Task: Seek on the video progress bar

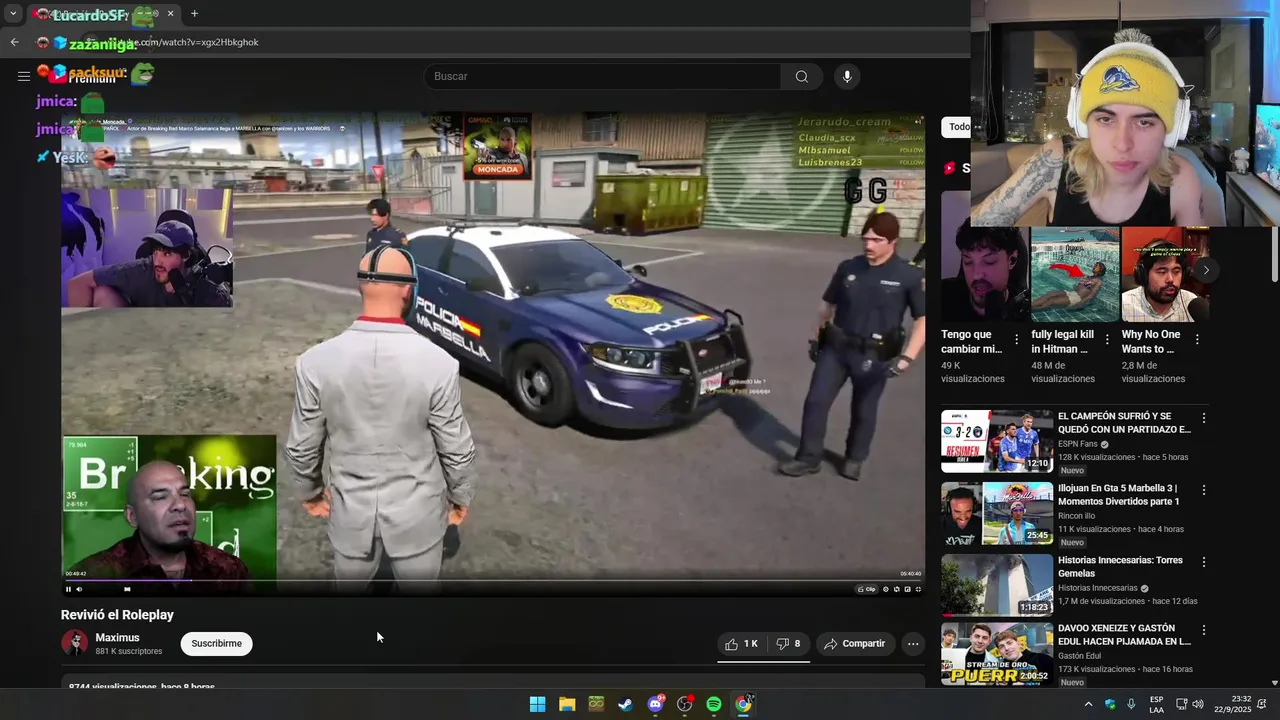Action: point(493,580)
